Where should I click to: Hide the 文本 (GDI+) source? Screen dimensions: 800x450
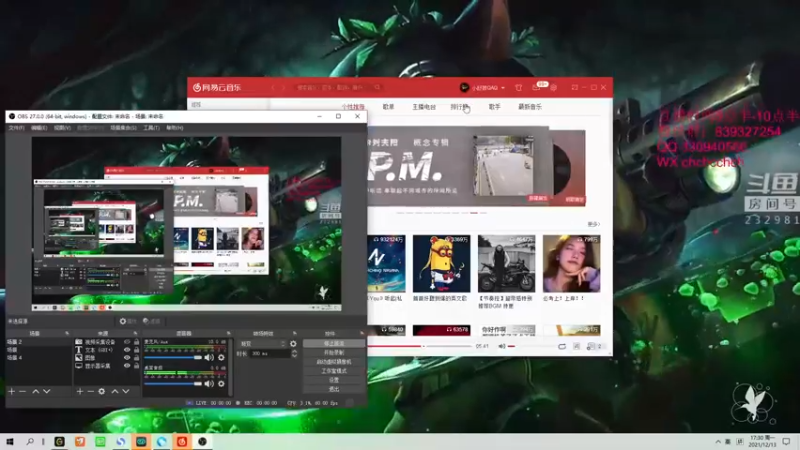tap(127, 350)
